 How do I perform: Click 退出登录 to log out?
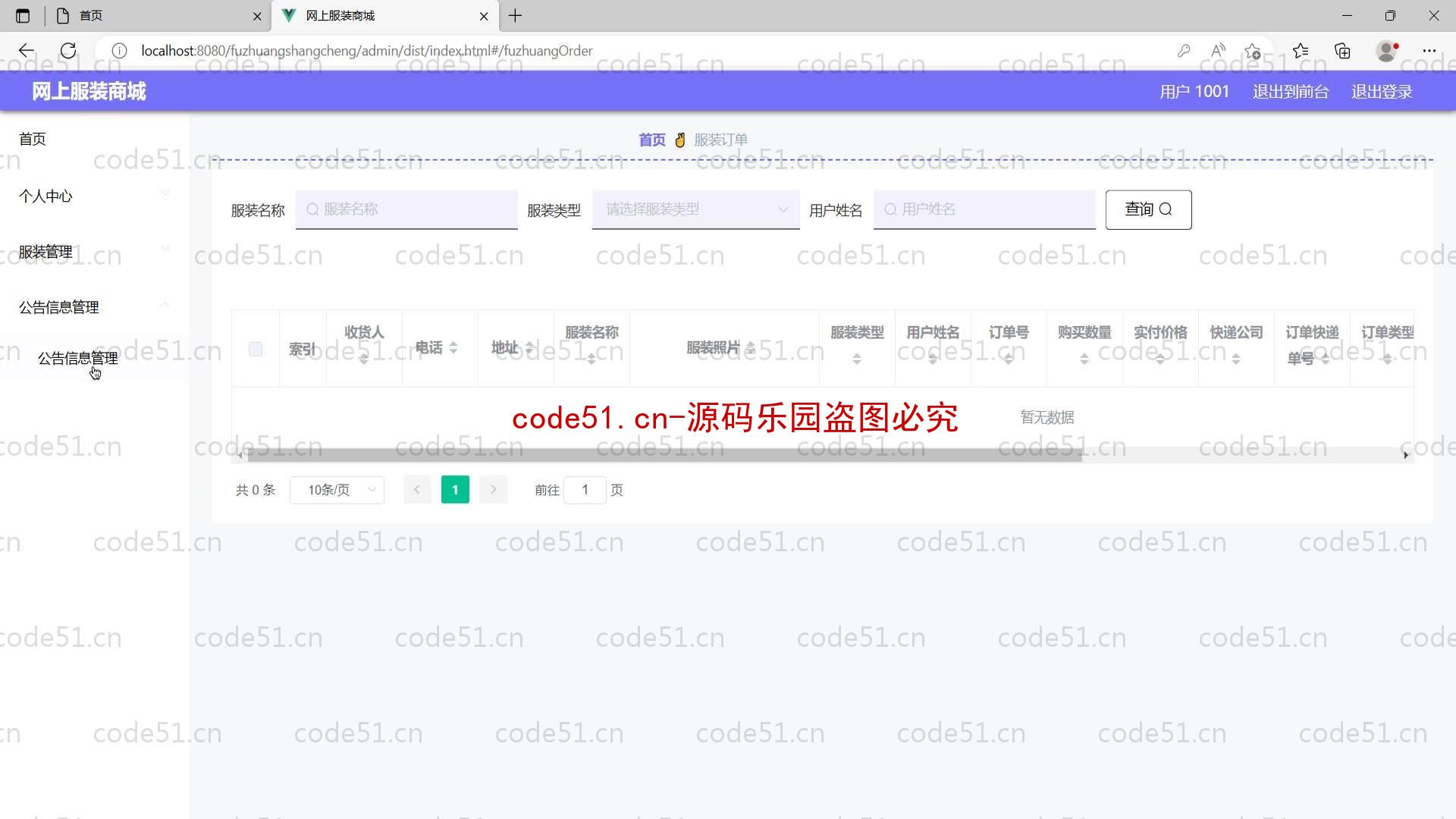pos(1382,92)
